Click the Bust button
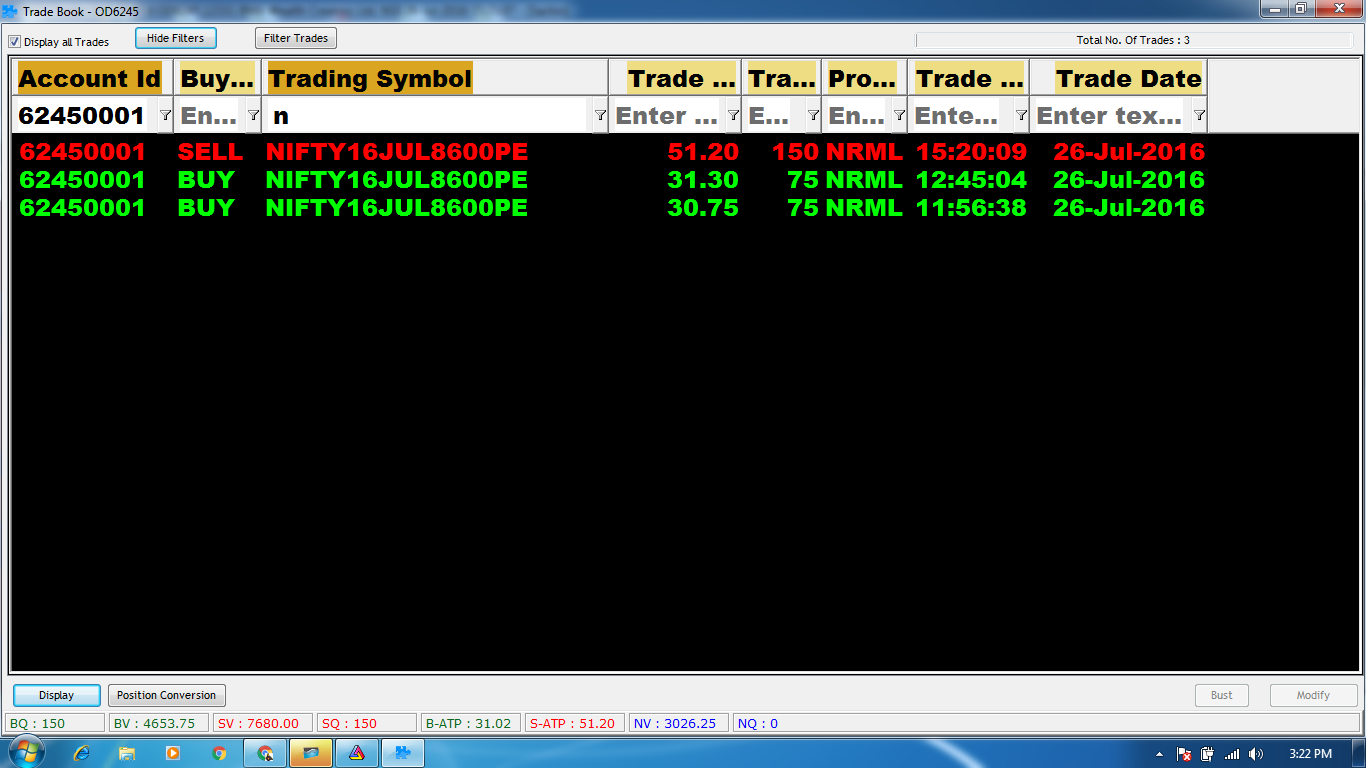1366x768 pixels. pyautogui.click(x=1222, y=695)
